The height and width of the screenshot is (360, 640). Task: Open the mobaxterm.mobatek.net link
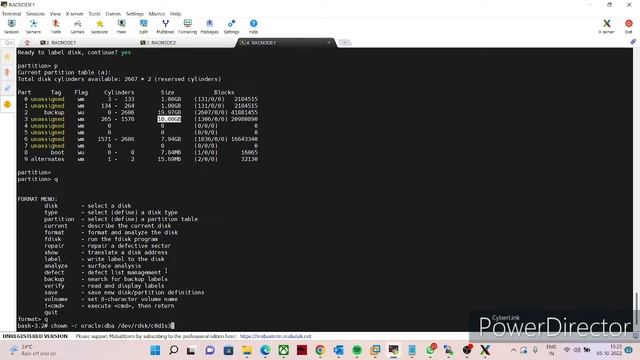pyautogui.click(x=276, y=336)
